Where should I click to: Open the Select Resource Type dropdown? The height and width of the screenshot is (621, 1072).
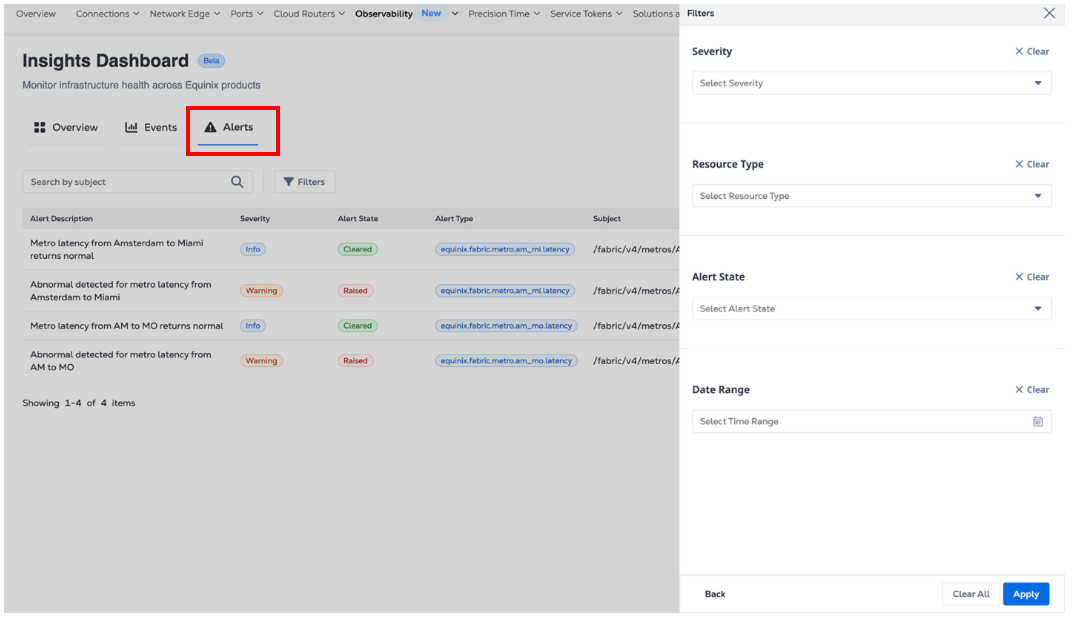(x=872, y=196)
